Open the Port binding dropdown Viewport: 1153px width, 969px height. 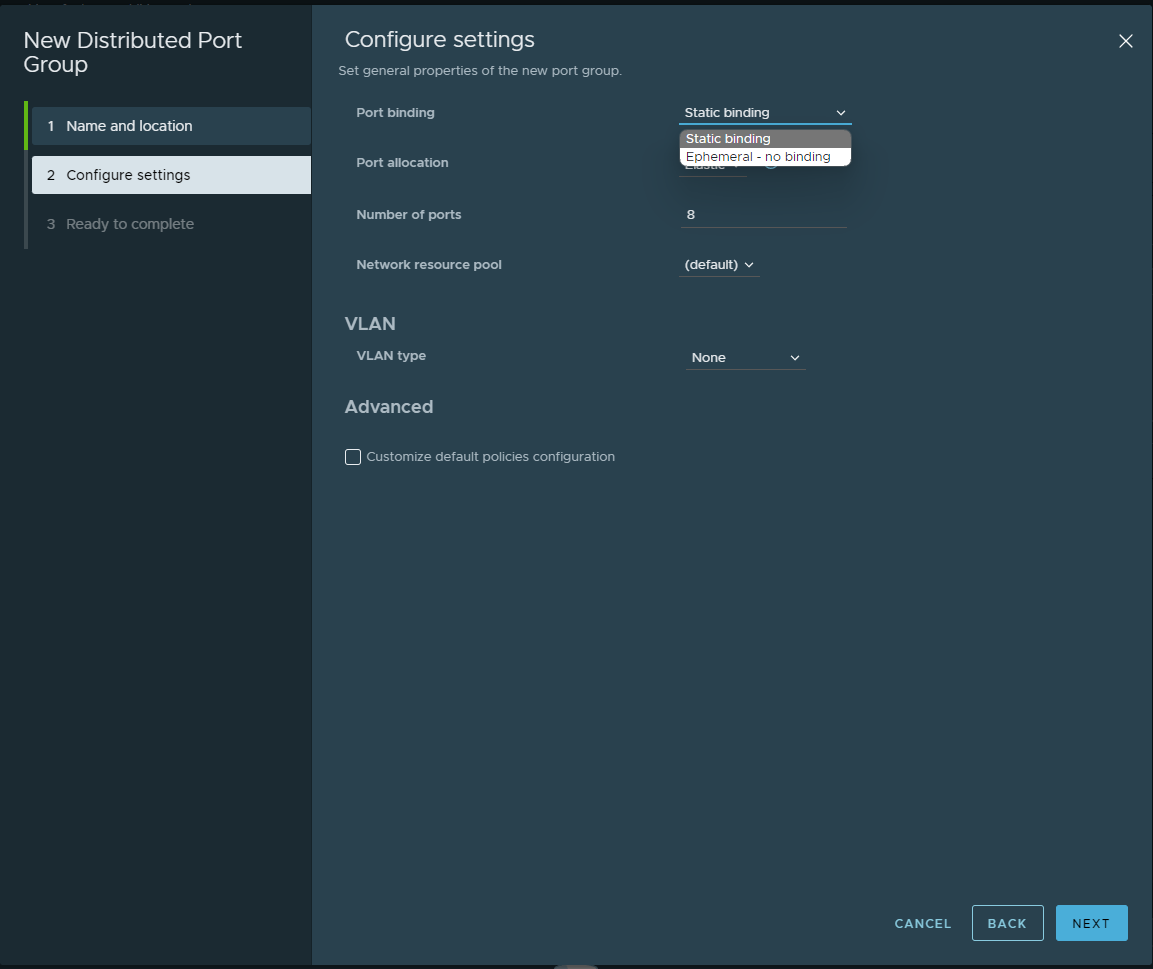click(765, 112)
